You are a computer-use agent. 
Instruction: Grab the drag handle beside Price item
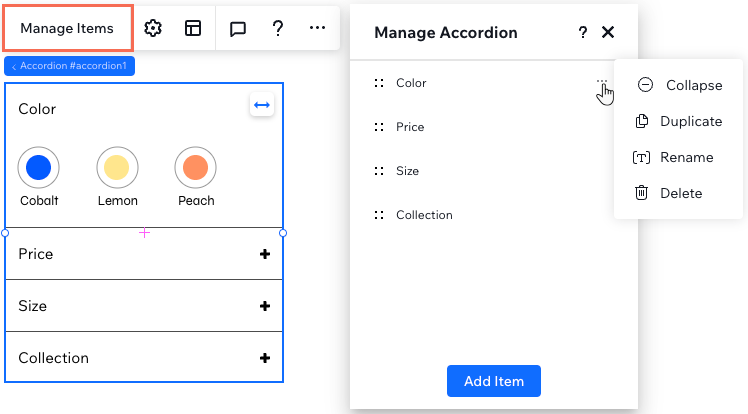click(x=379, y=127)
